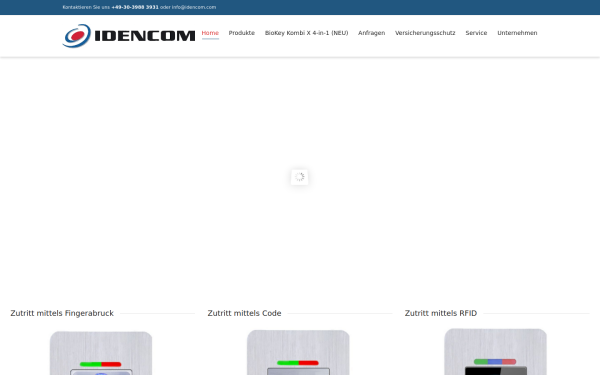Select heading Zutritt mittels Fingerabruck
The height and width of the screenshot is (375, 600).
tap(62, 313)
